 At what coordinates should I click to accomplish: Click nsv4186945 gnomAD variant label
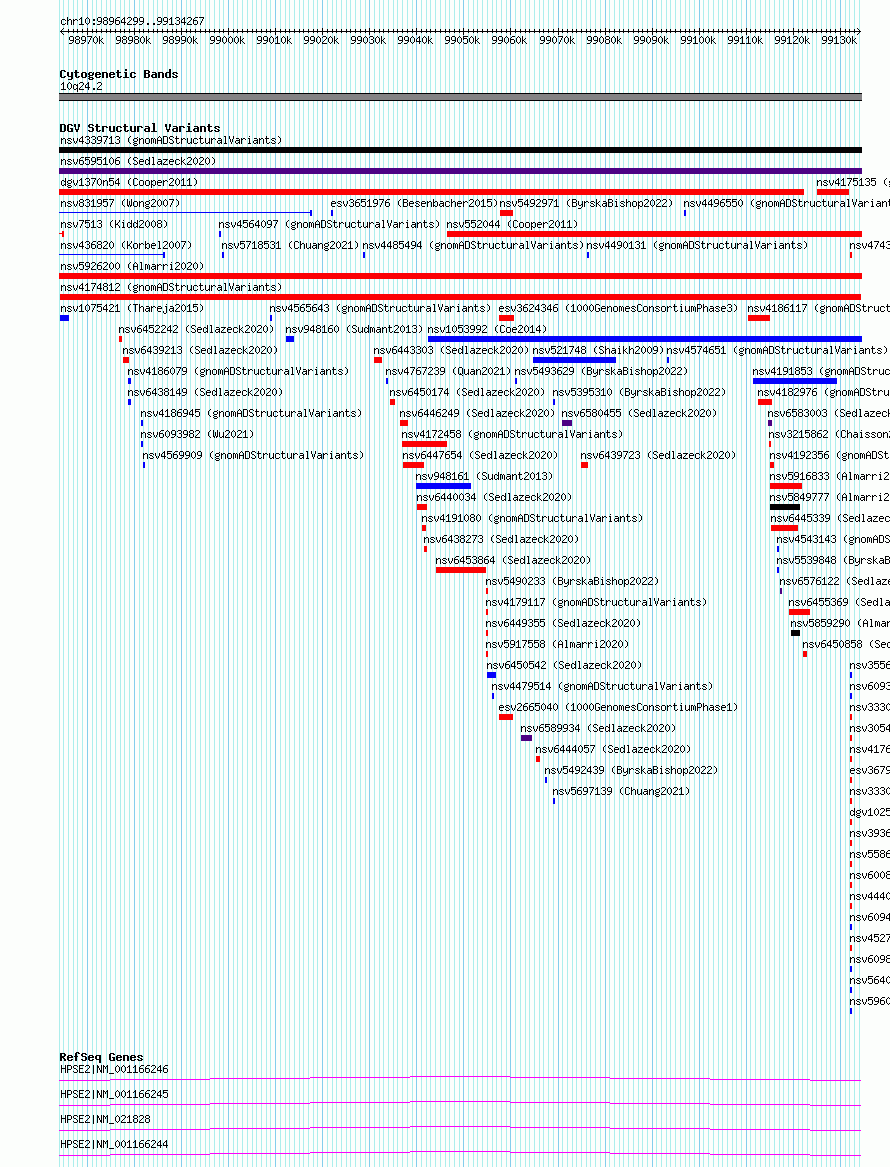click(x=252, y=412)
